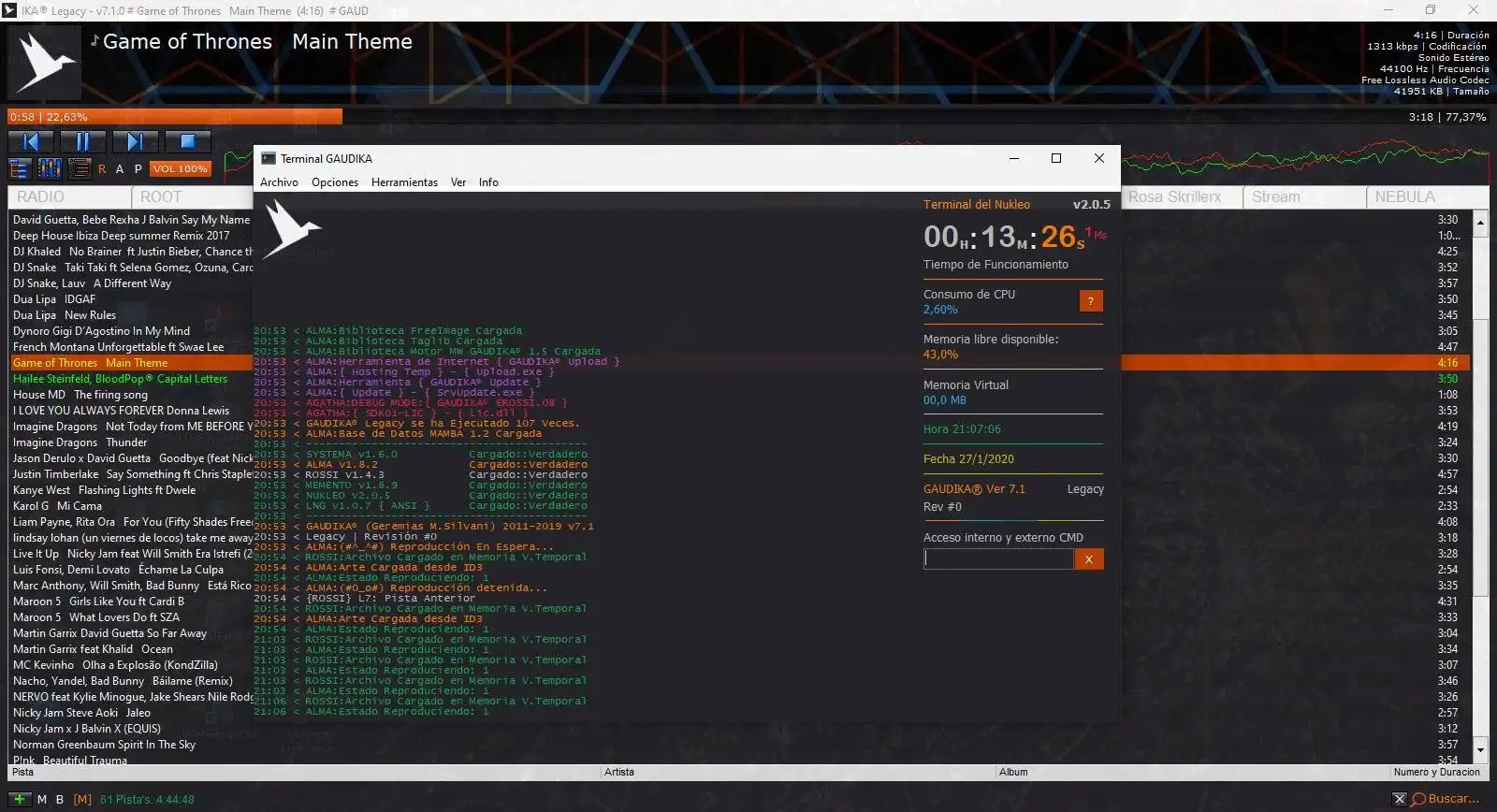Click the B button in bottom bar

pos(60,800)
